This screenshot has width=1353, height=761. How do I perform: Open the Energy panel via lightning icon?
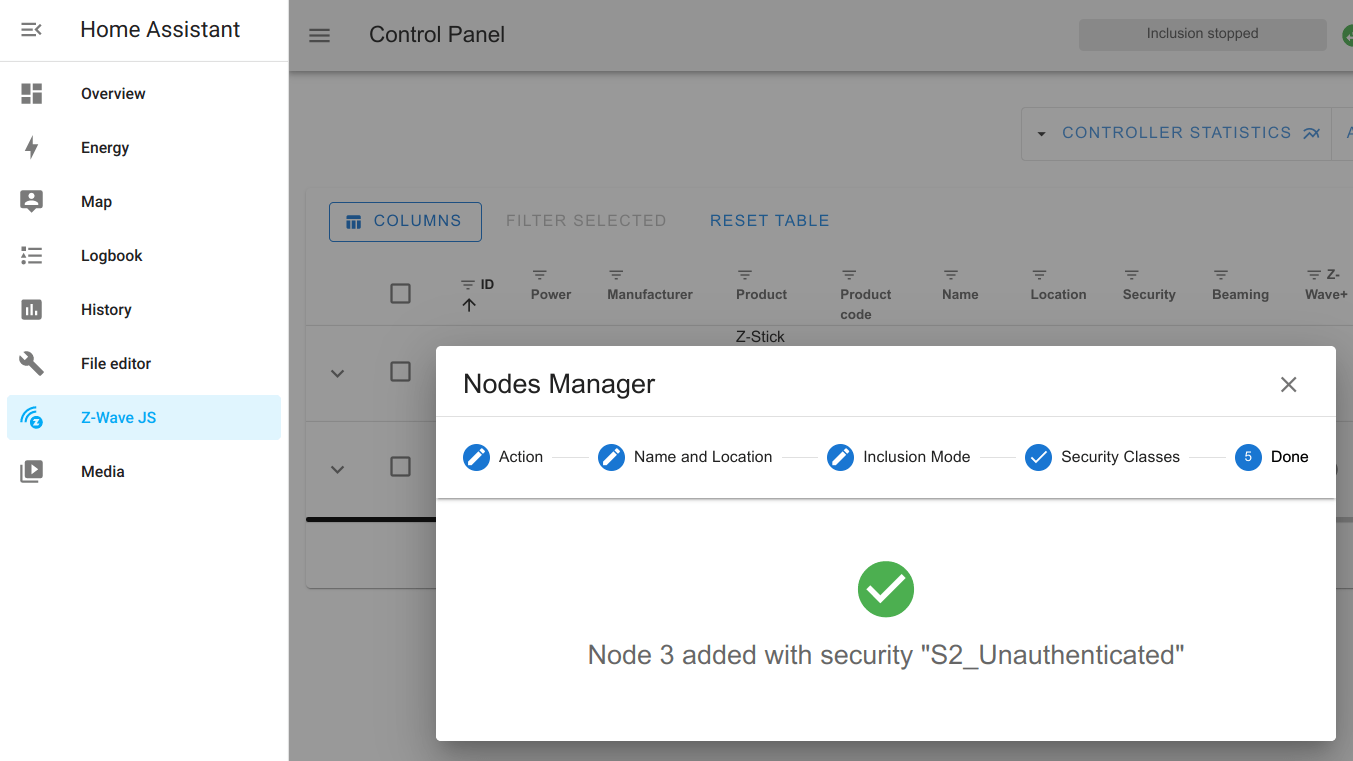point(31,147)
